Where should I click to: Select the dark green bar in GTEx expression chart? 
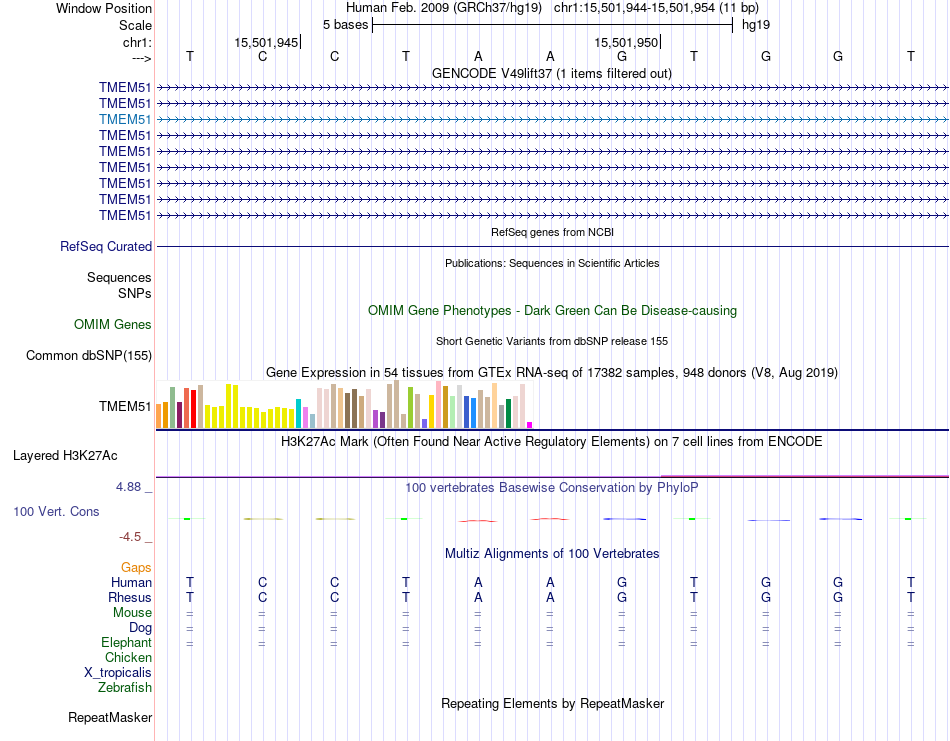pos(508,414)
